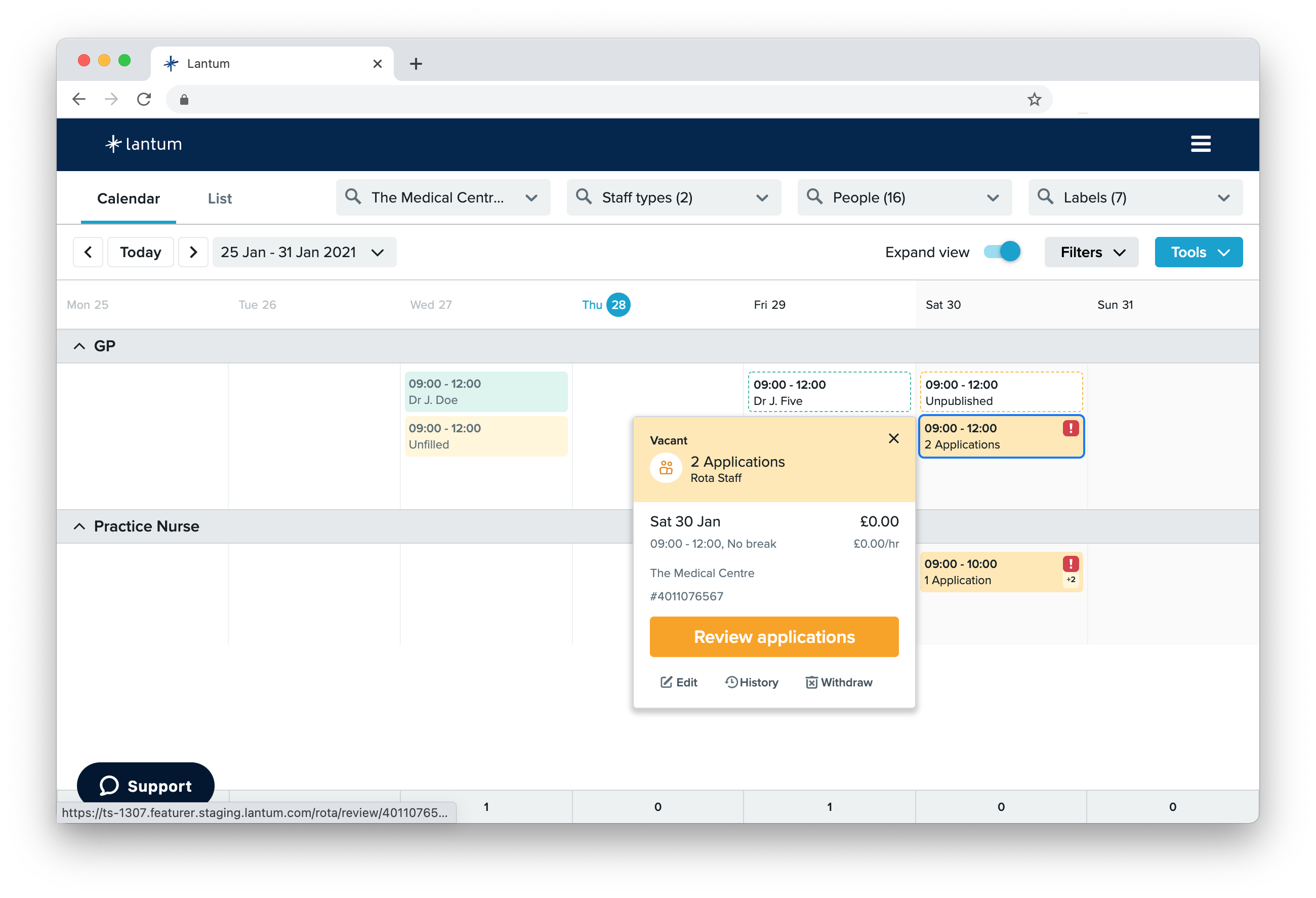This screenshot has width=1316, height=898.
Task: Click the red alert badge on 2 Applications shift
Action: 1070,429
